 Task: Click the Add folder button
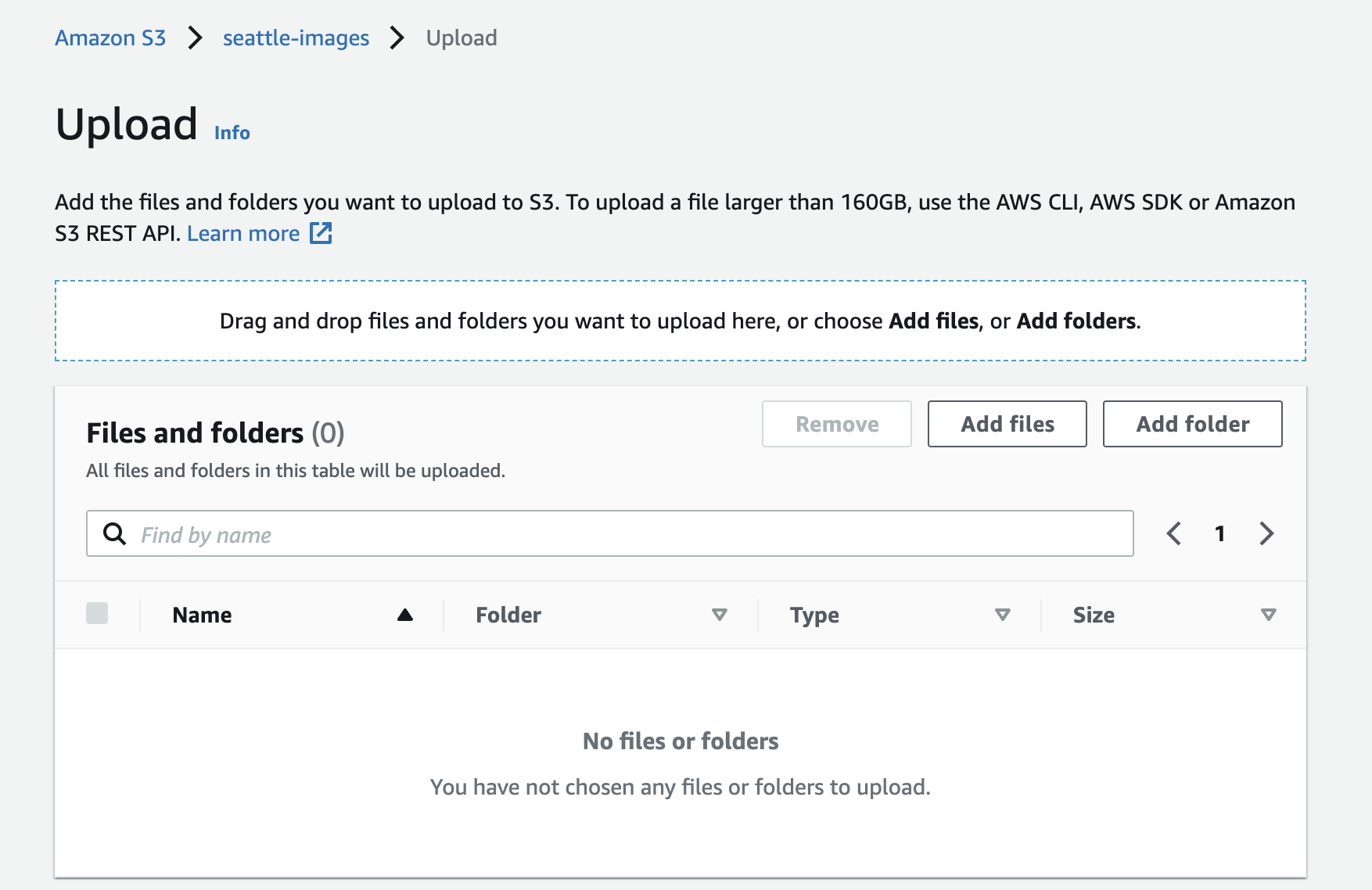point(1192,424)
